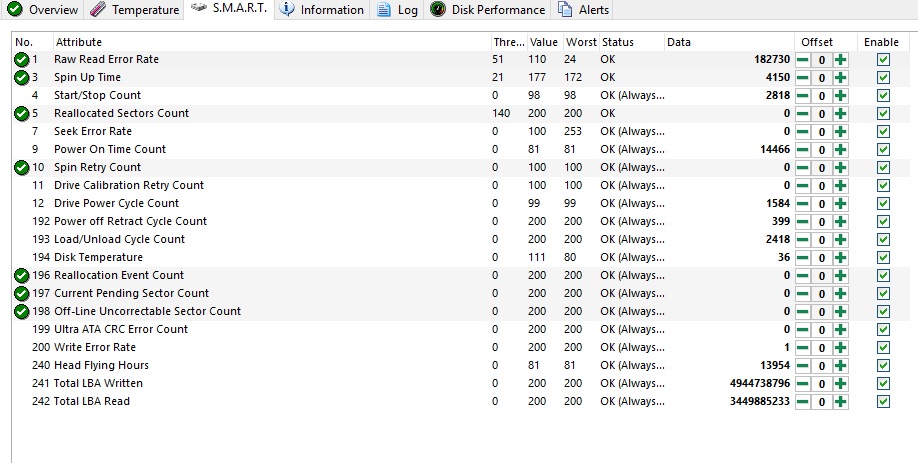
Task: Click the Worst column header
Action: [581, 42]
